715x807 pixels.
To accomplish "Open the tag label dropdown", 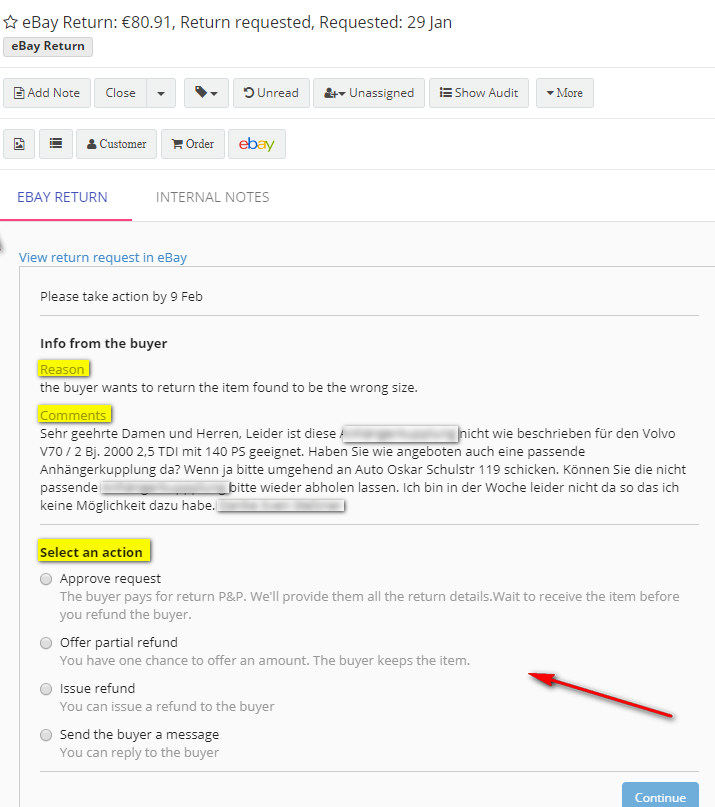I will click(208, 93).
